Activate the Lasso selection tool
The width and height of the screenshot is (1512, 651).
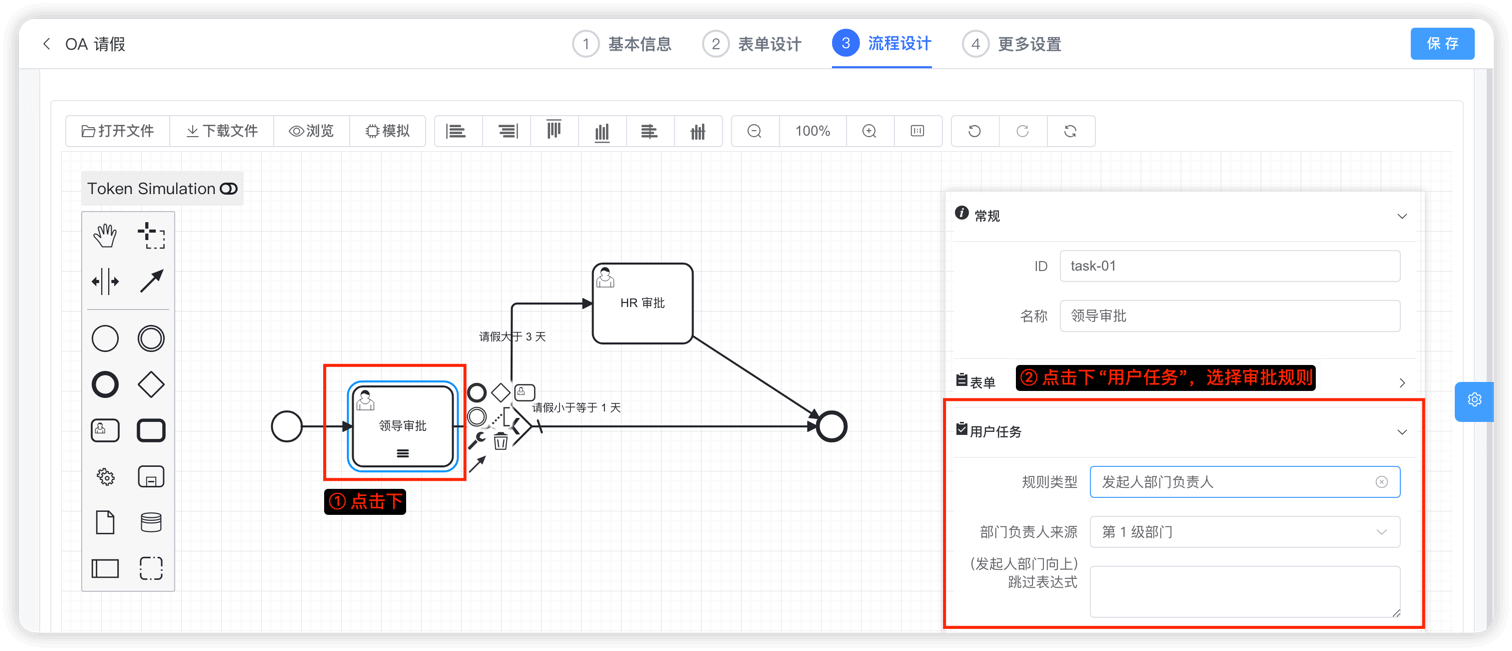(151, 235)
